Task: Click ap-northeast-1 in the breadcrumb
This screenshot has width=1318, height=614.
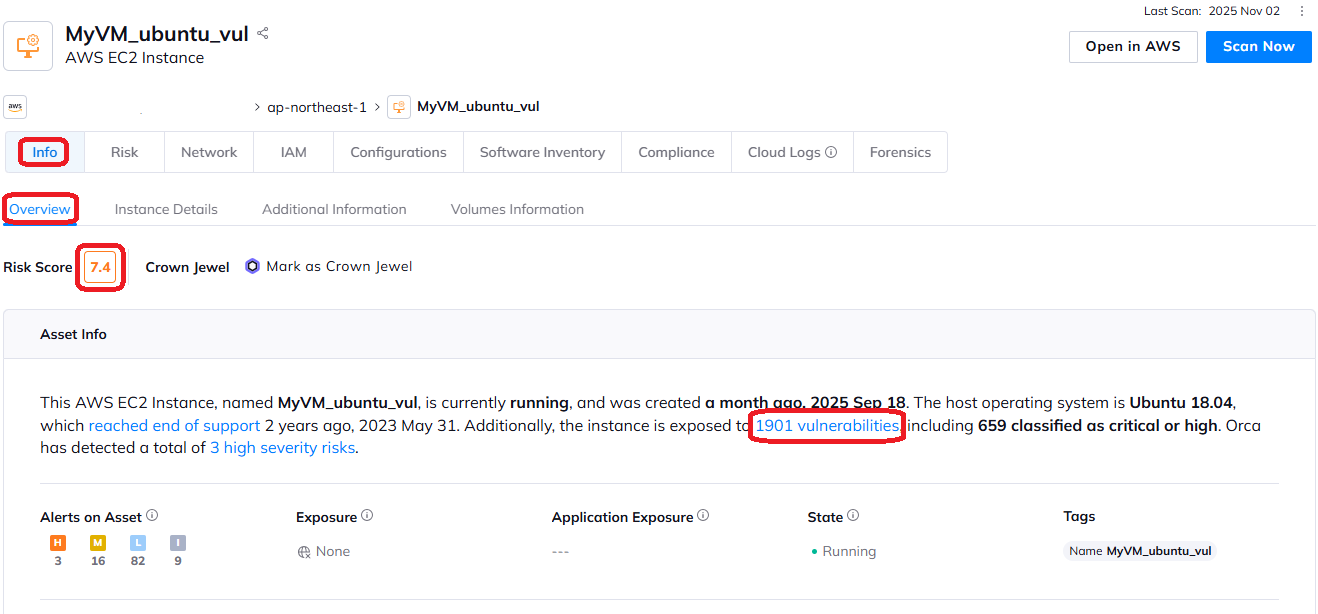Action: pos(317,106)
